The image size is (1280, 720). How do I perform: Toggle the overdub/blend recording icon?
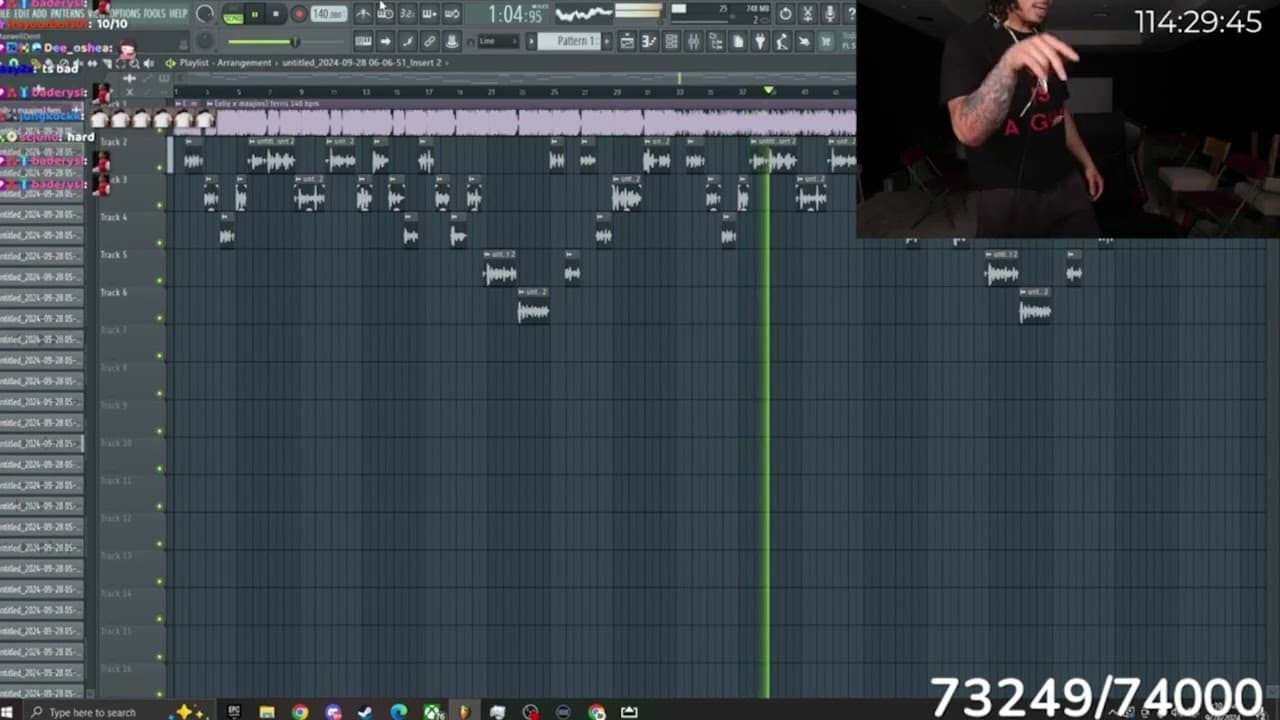429,13
